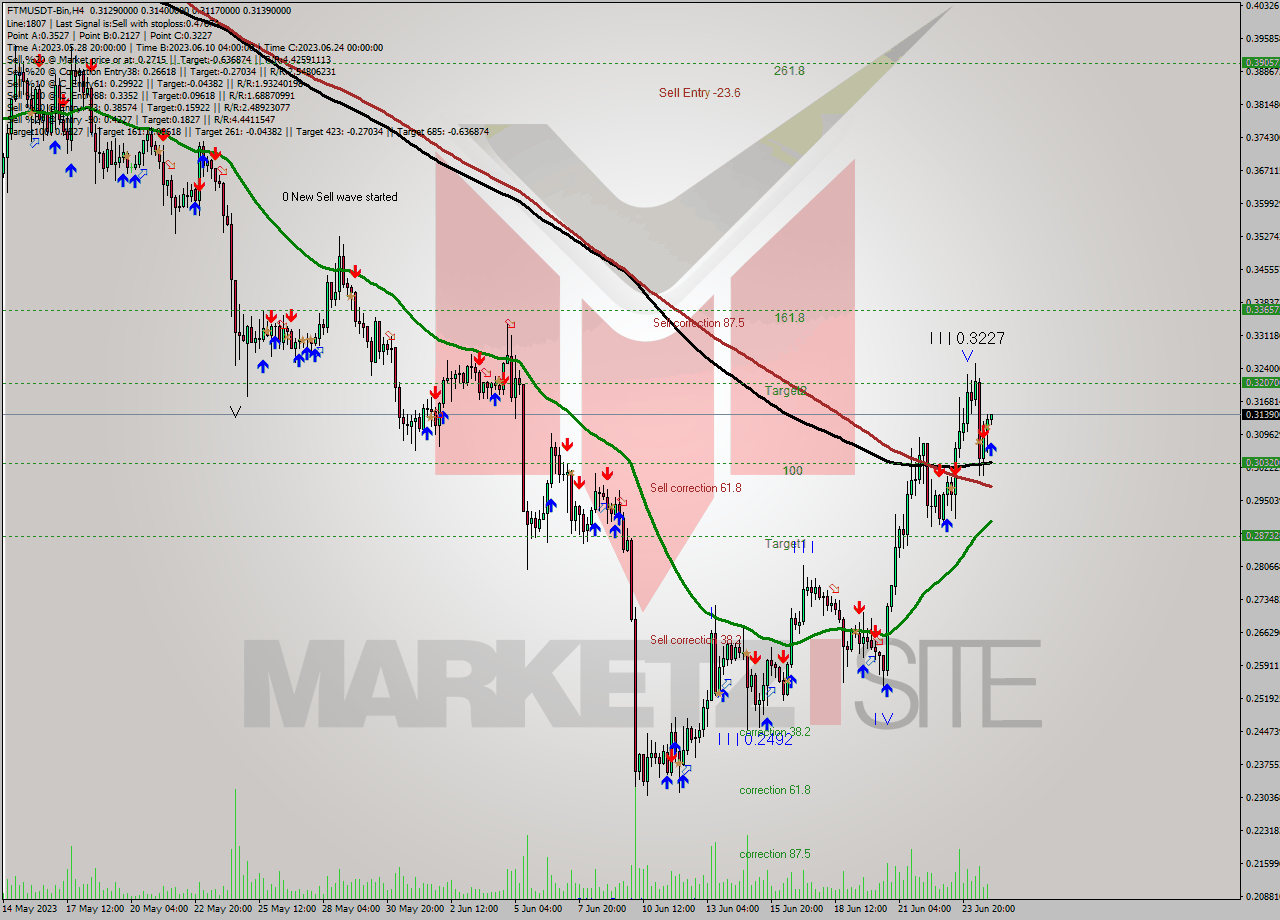Image resolution: width=1280 pixels, height=920 pixels.
Task: Click the 0.25911 price axis value
Action: coord(1262,666)
